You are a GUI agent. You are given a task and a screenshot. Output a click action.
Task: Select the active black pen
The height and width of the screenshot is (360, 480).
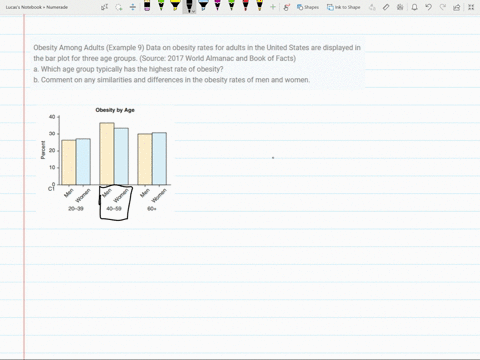coord(189,5)
